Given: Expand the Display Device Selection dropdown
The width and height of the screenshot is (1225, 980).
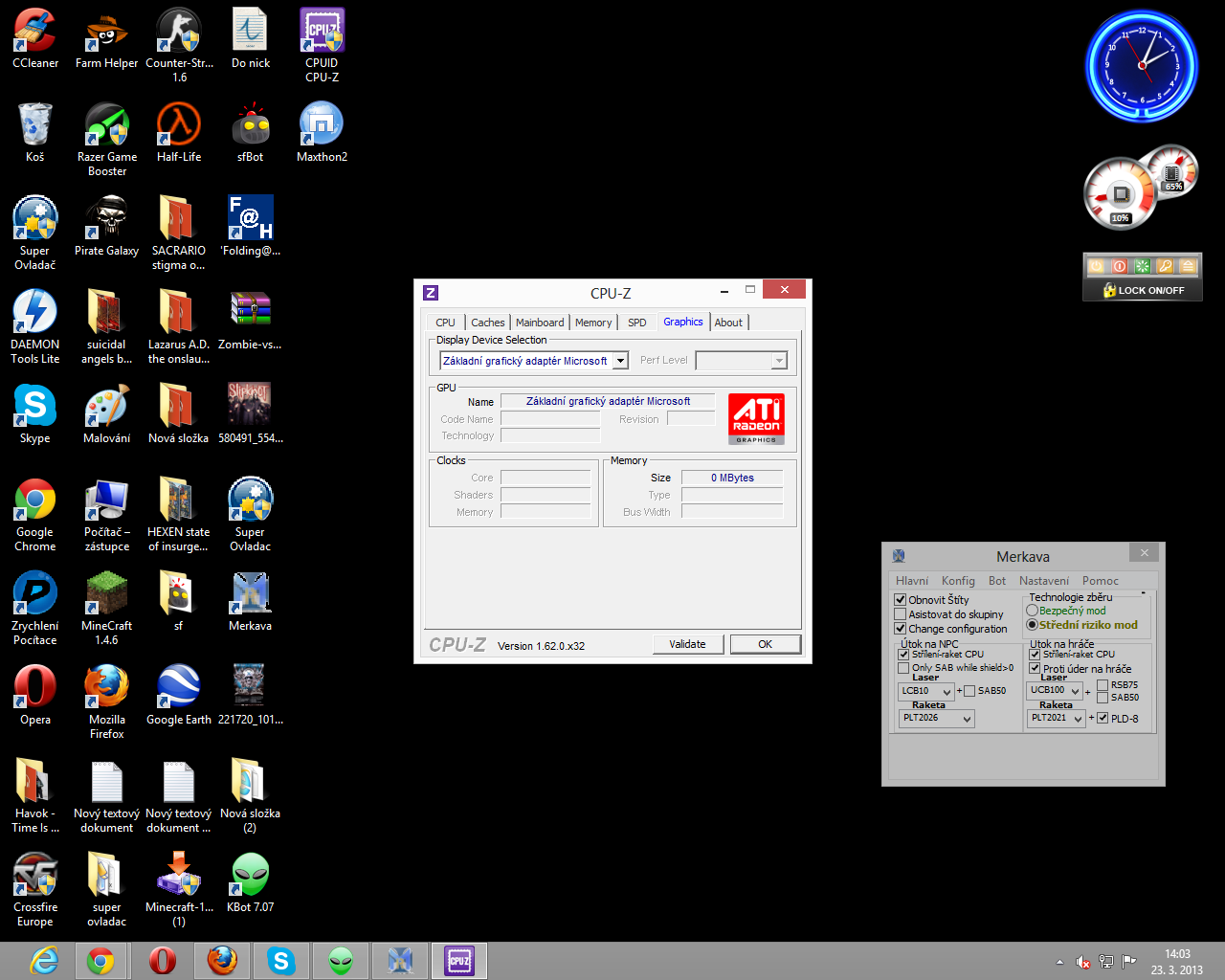Looking at the screenshot, I should tap(620, 361).
